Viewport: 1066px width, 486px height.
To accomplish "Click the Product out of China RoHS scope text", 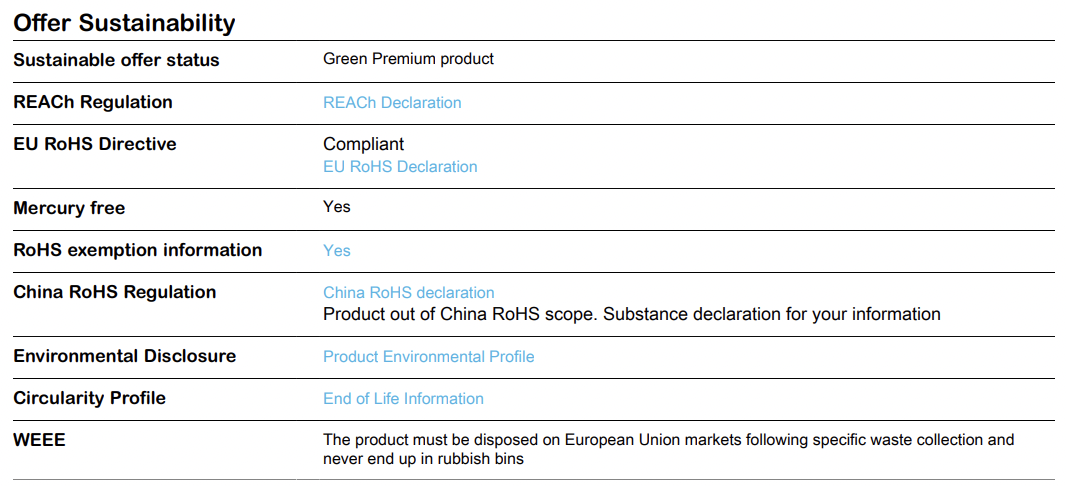I will [631, 315].
